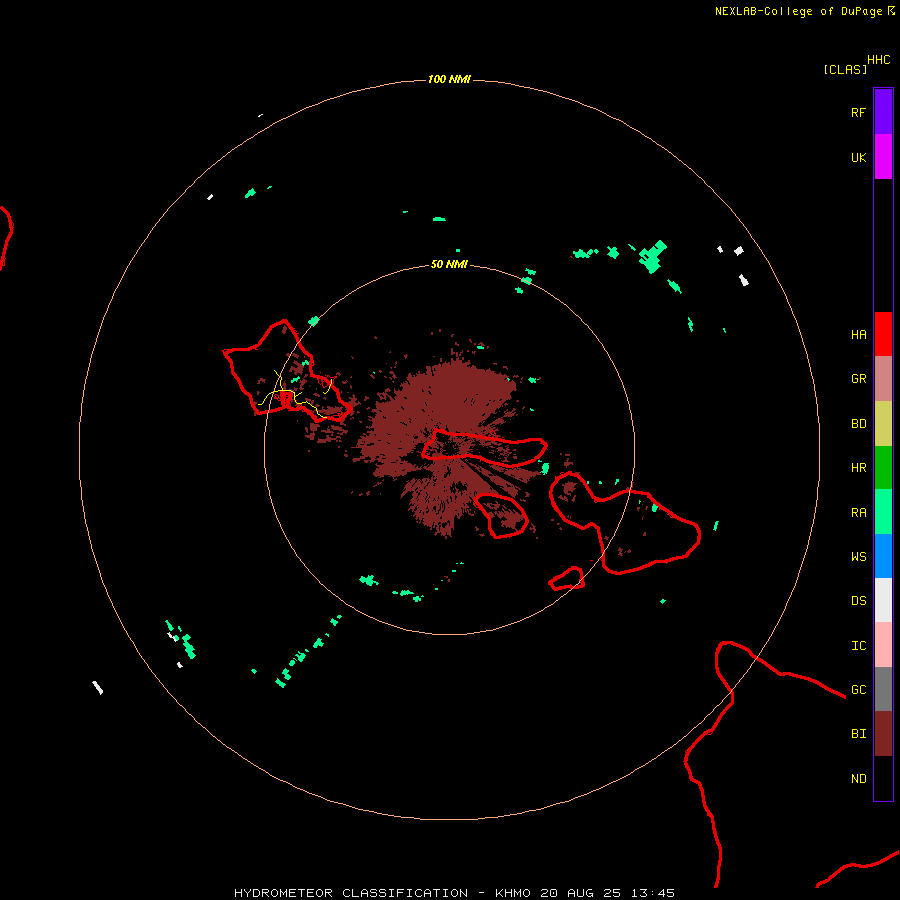Image resolution: width=900 pixels, height=900 pixels.
Task: Click the 20 AUG 25 date text
Action: 580,893
